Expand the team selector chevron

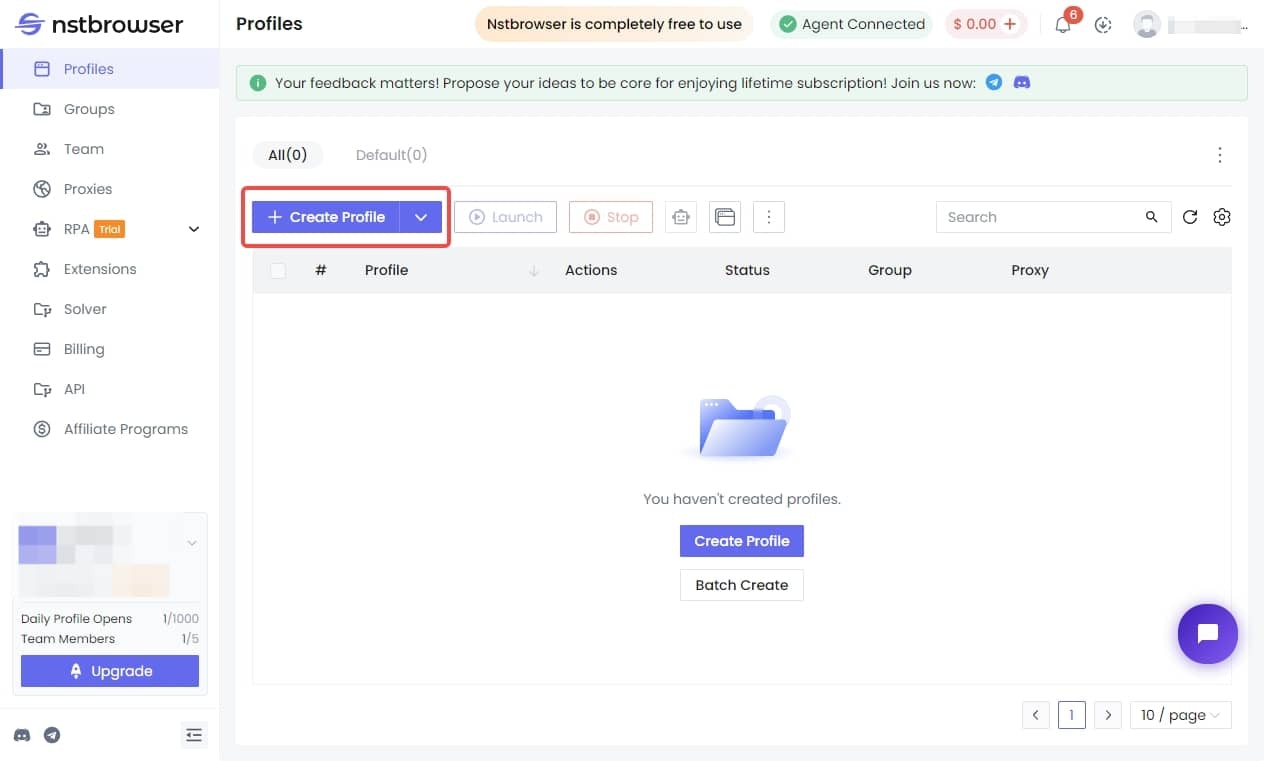coord(191,543)
